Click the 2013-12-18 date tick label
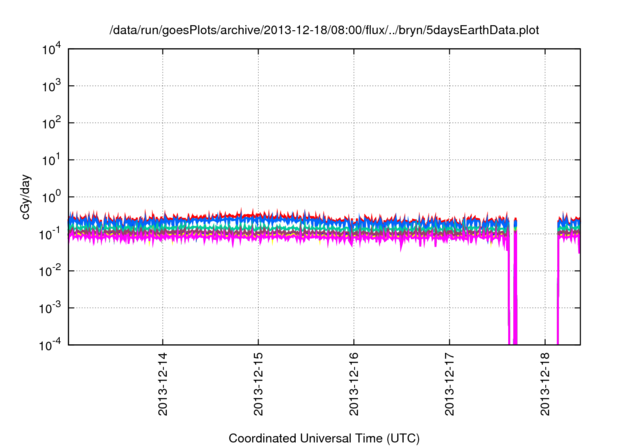640x448 pixels. 544,384
